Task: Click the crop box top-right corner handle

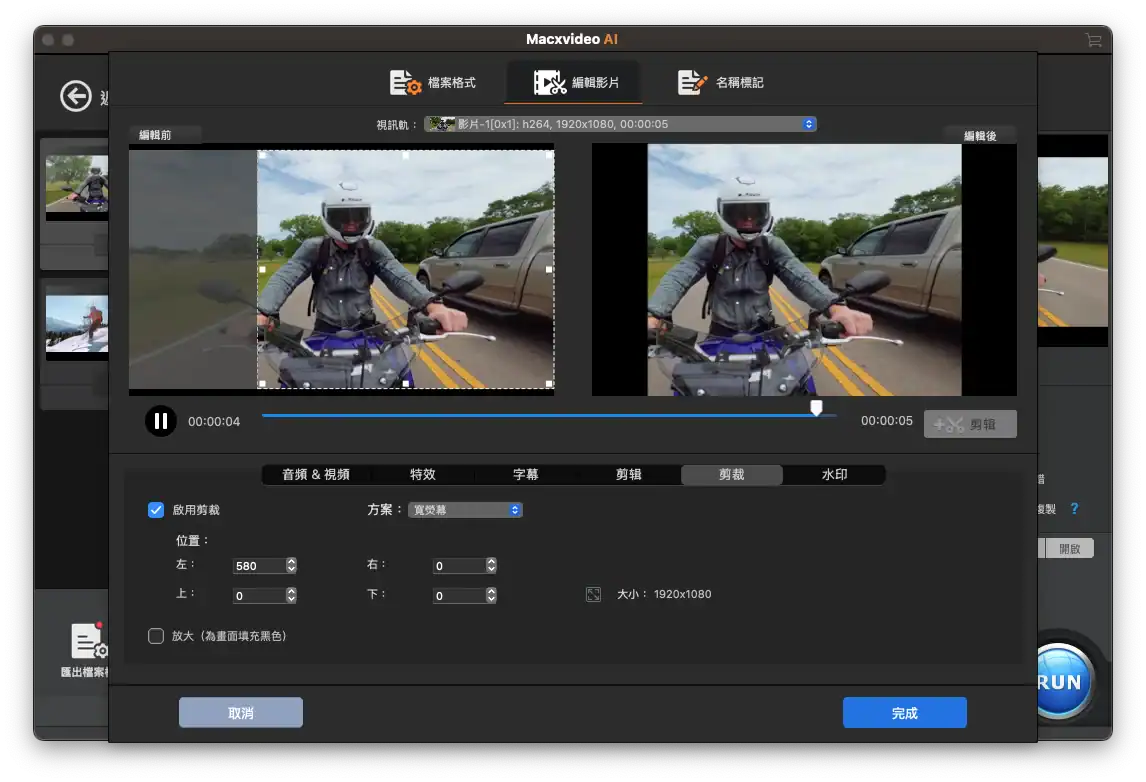Action: 549,155
